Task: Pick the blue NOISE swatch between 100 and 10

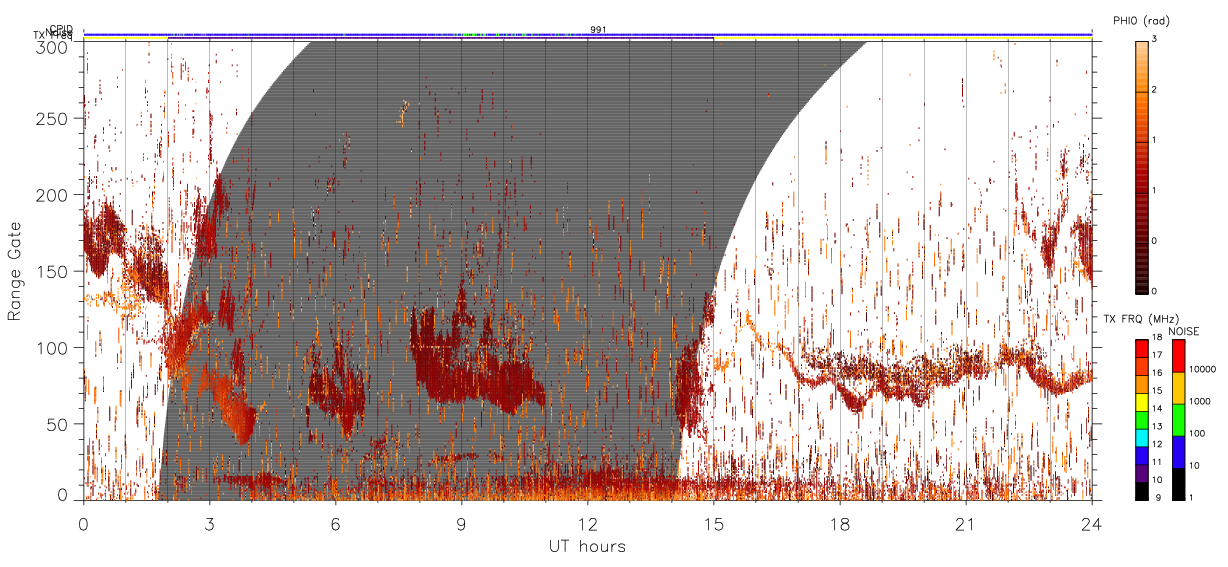Action: [x=1178, y=452]
